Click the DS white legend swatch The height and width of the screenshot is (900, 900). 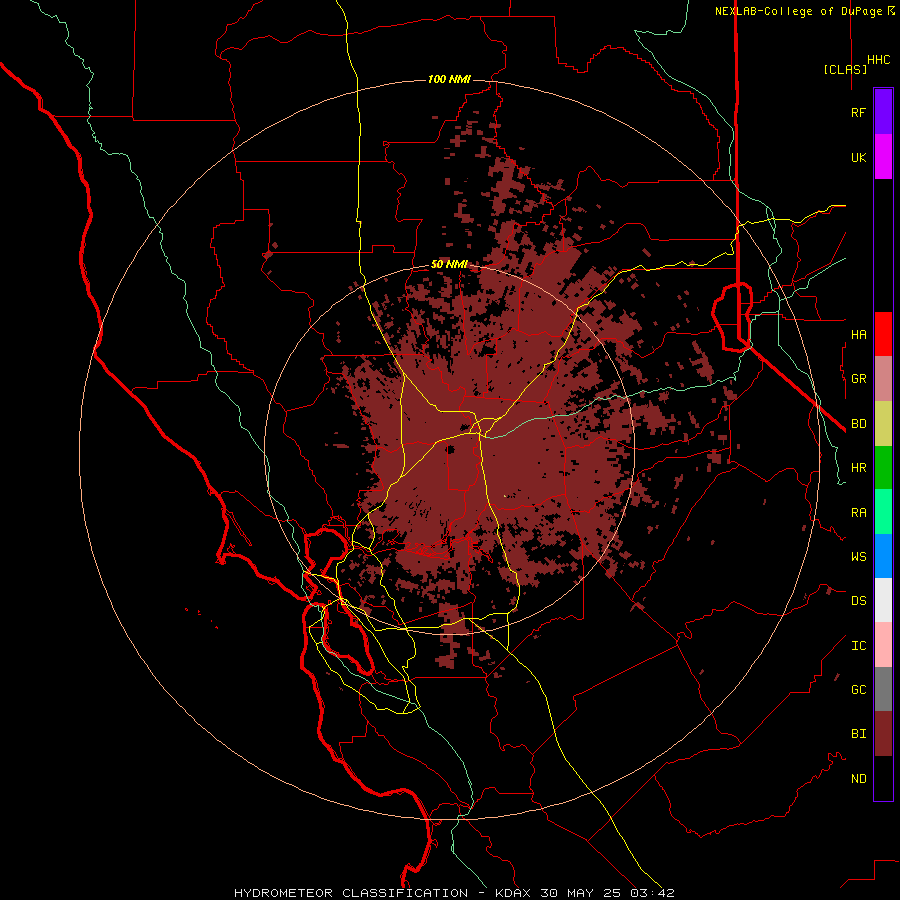pos(883,600)
